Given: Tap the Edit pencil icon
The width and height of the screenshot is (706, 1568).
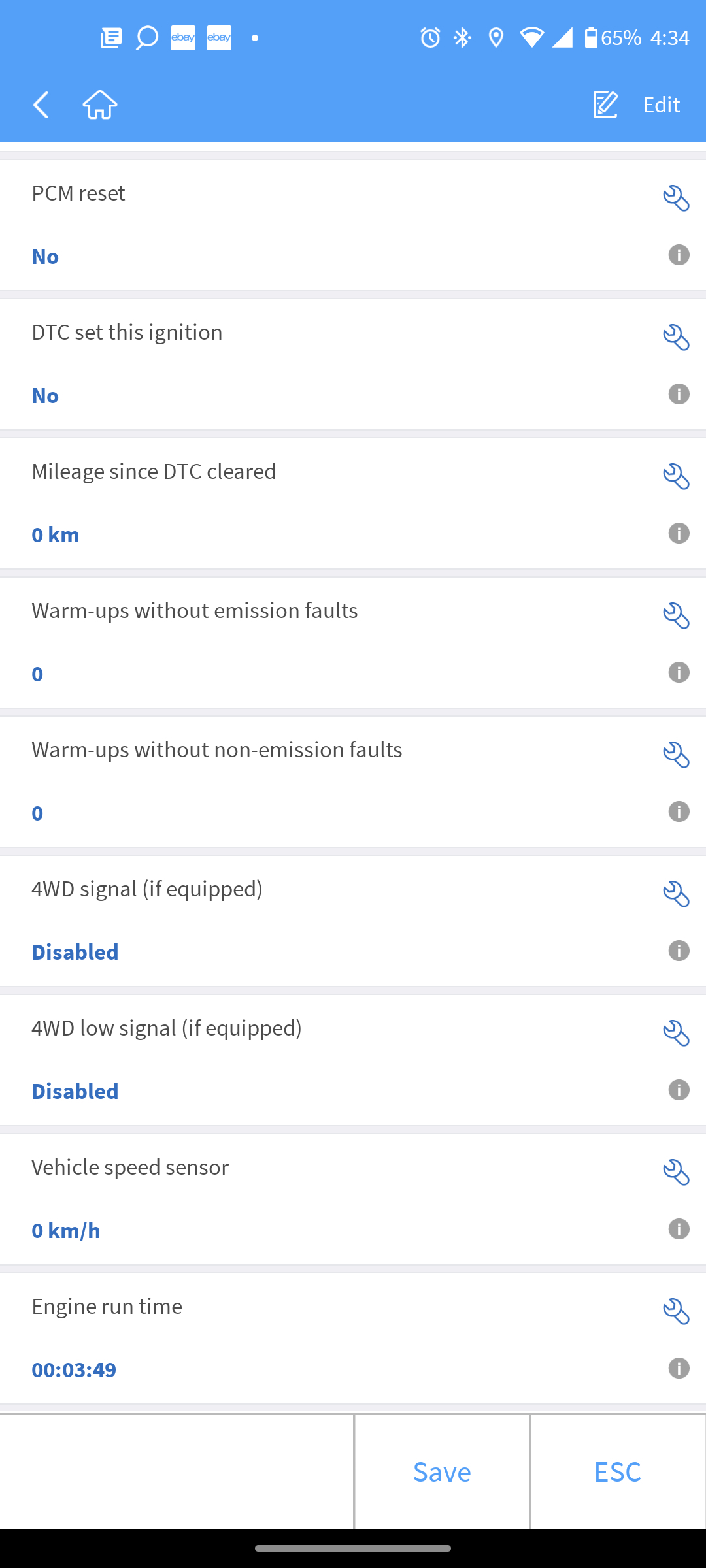Looking at the screenshot, I should pyautogui.click(x=605, y=105).
